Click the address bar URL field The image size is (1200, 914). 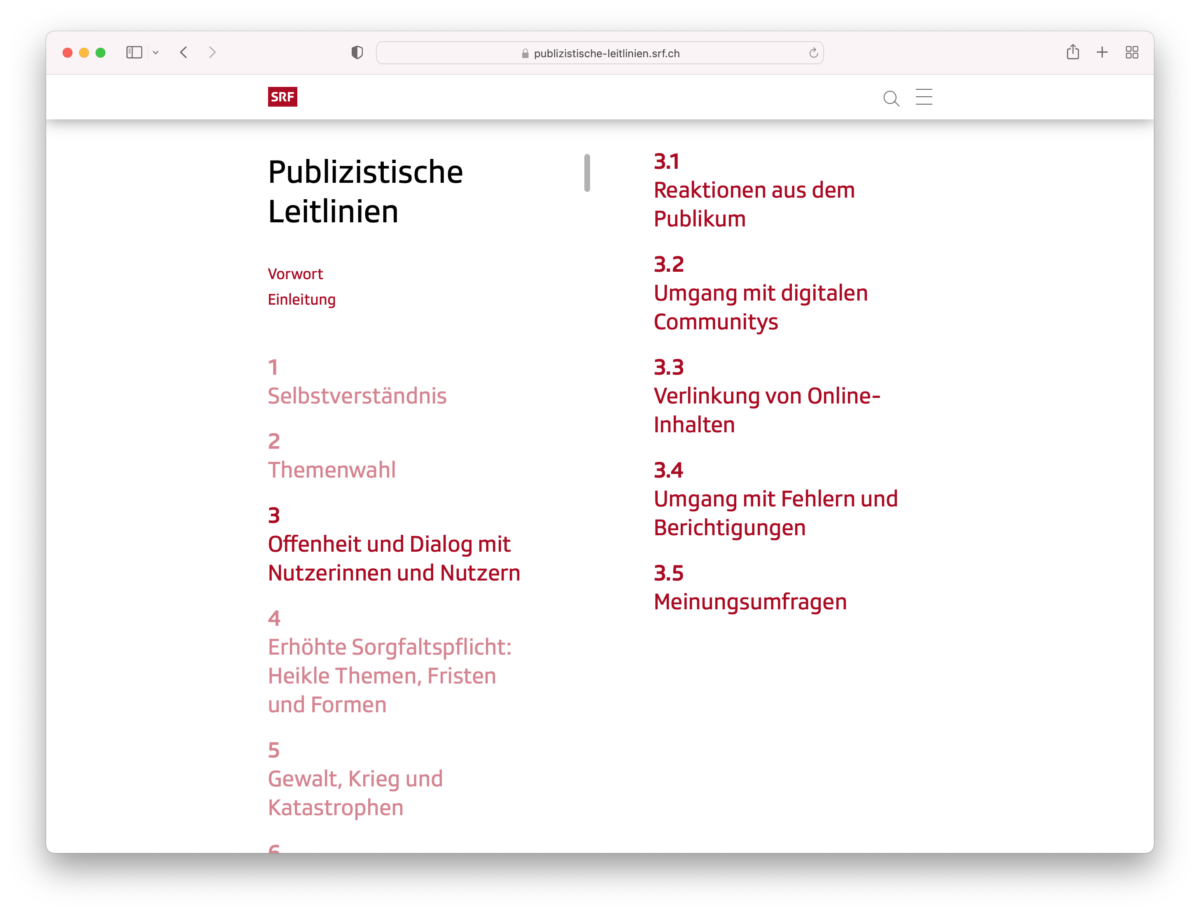pyautogui.click(x=600, y=53)
